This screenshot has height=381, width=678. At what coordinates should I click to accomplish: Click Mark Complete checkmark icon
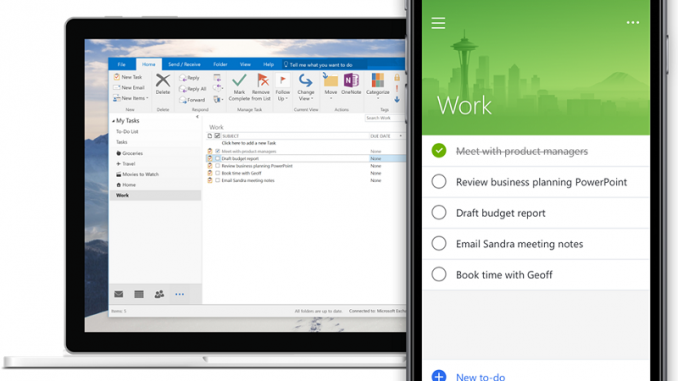(x=239, y=80)
